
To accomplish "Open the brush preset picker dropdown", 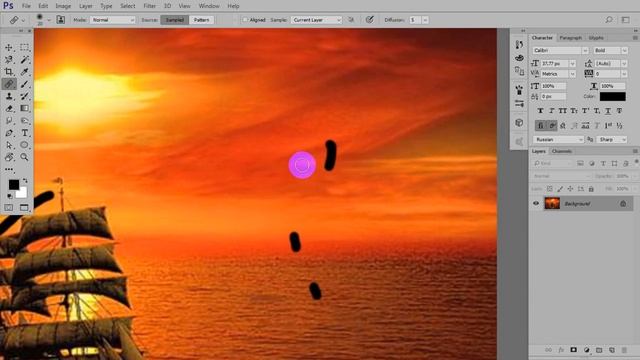I will 49,20.
